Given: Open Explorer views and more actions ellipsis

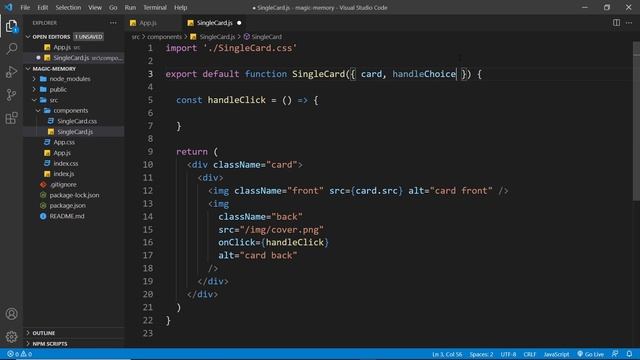Looking at the screenshot, I should [x=113, y=23].
